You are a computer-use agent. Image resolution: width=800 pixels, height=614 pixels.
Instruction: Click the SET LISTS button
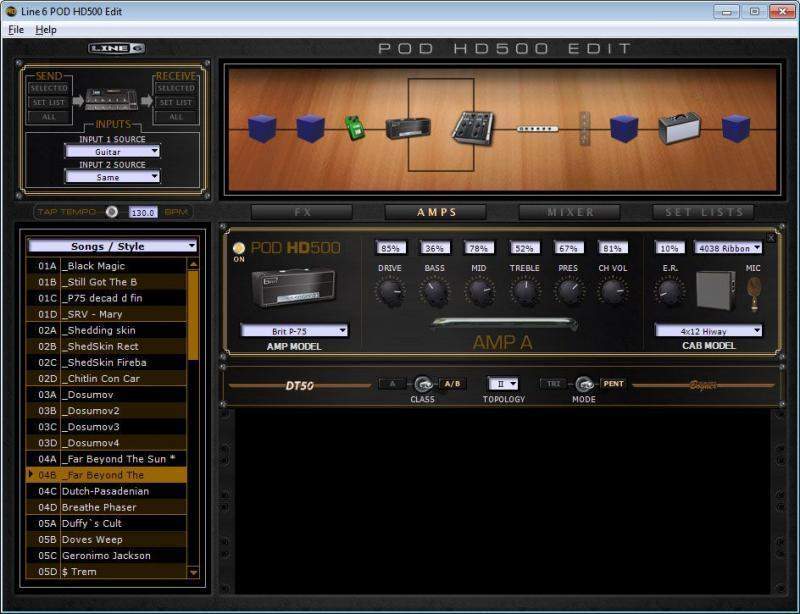click(703, 212)
